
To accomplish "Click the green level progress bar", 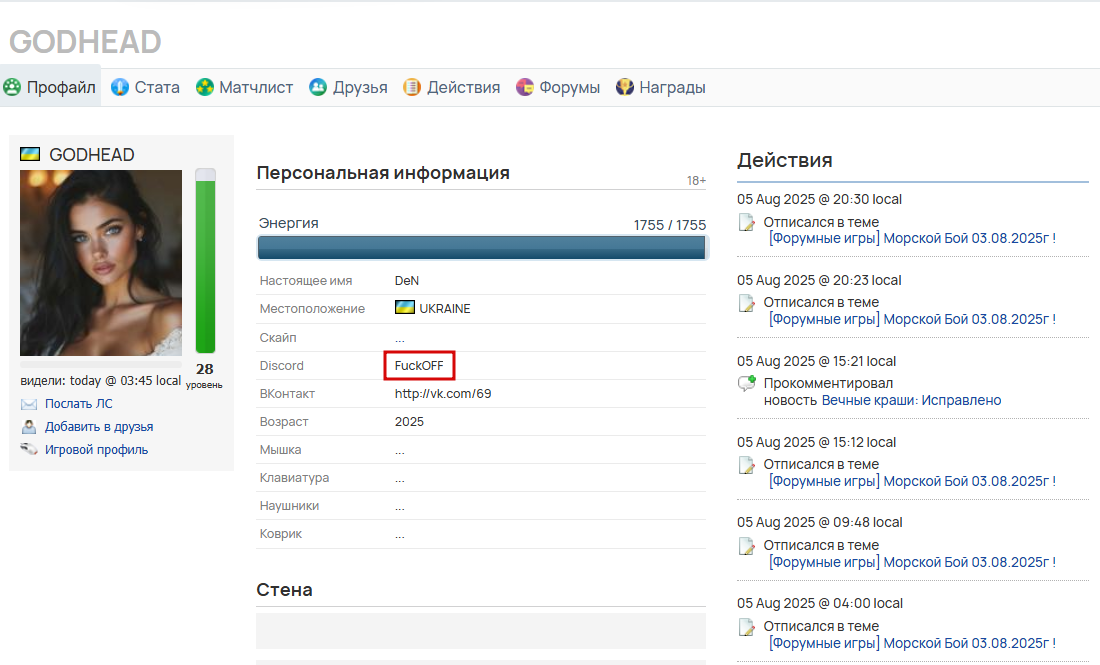I will [x=206, y=261].
